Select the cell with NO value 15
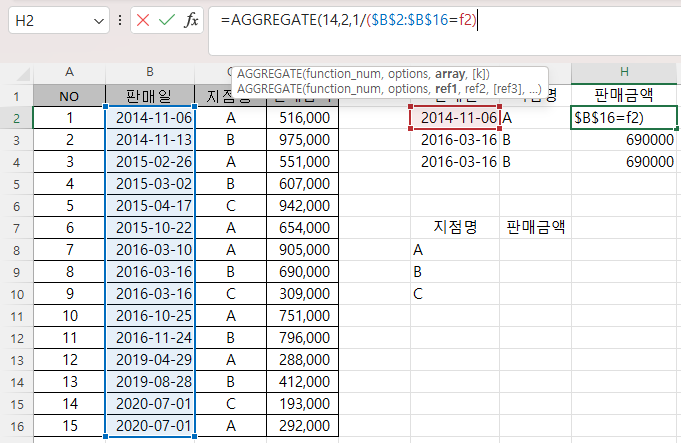The image size is (681, 443). (x=69, y=426)
